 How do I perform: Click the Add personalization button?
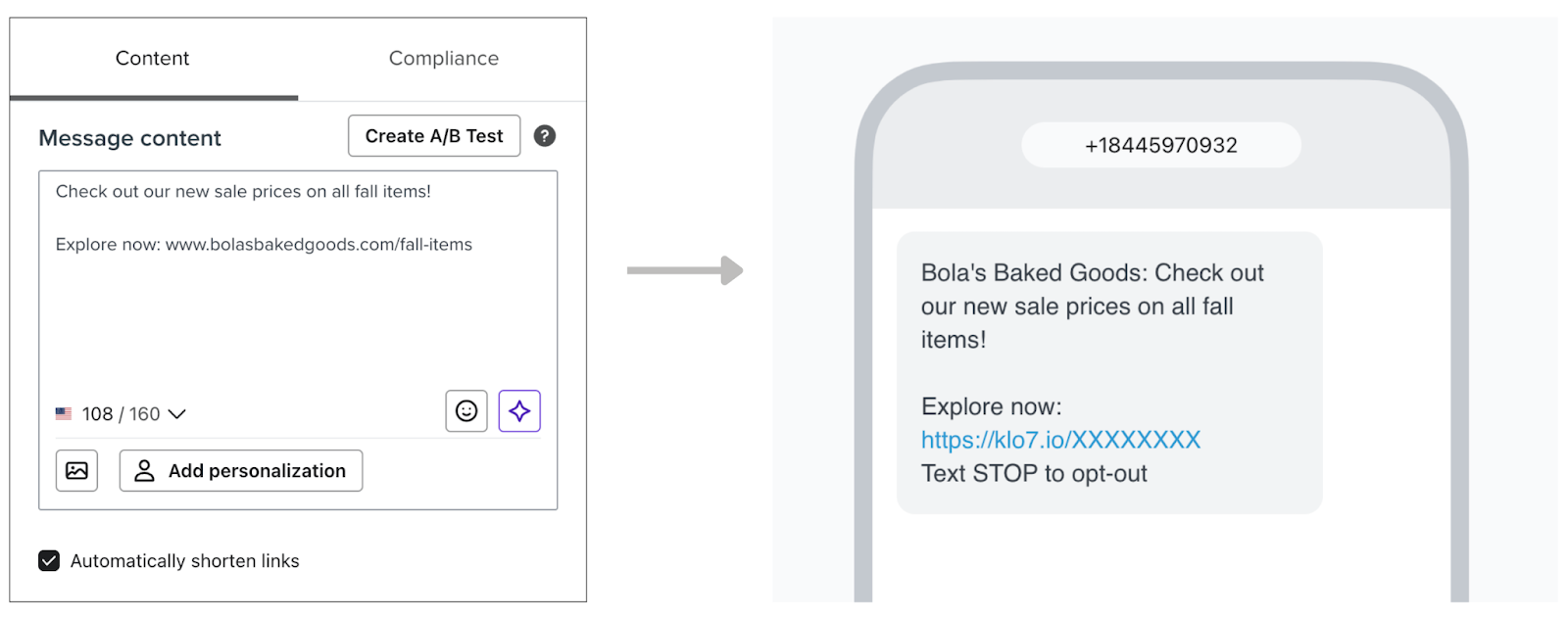click(x=240, y=471)
